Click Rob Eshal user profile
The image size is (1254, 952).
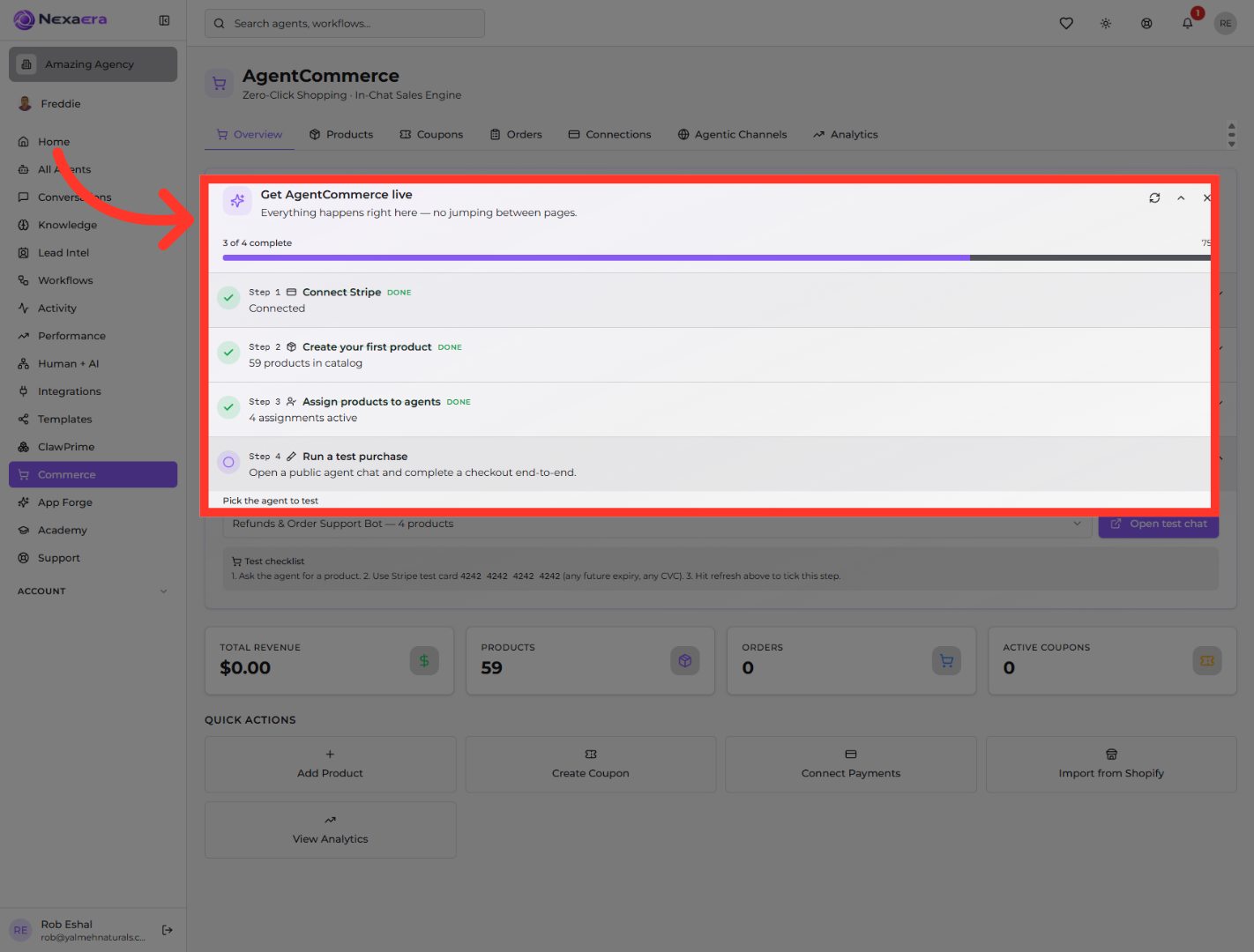click(79, 930)
